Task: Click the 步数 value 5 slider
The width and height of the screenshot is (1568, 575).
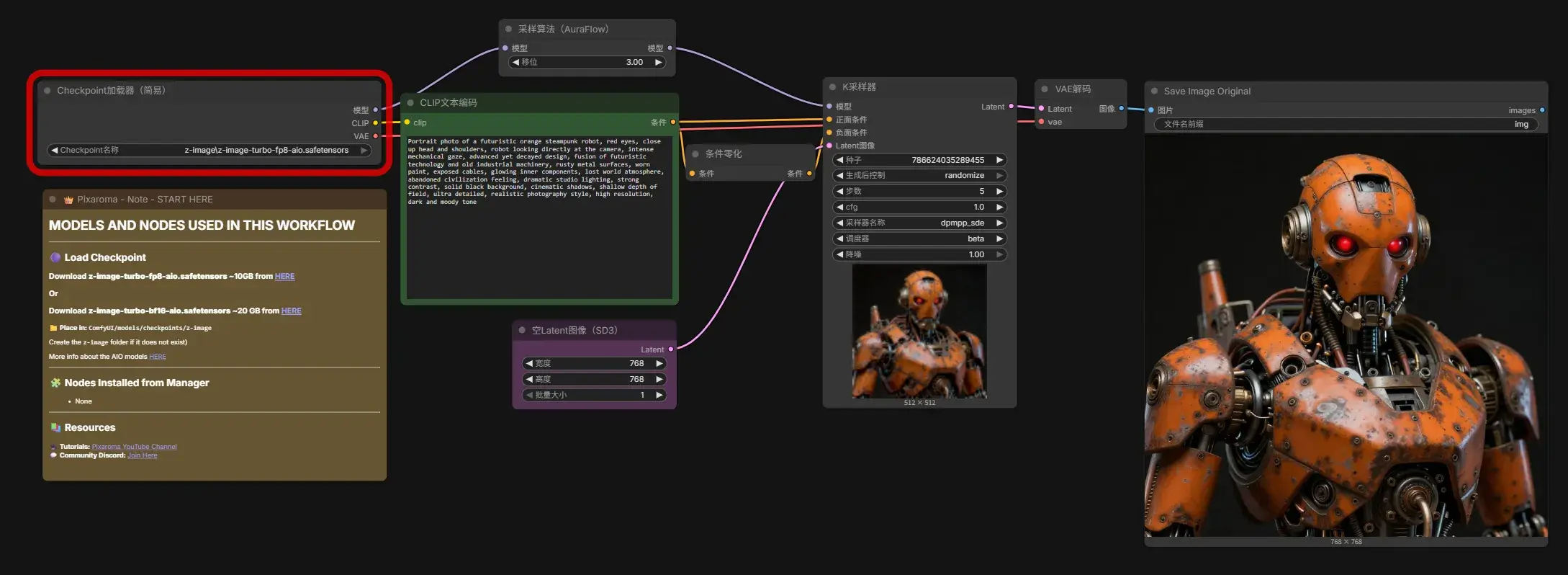Action: pos(919,192)
